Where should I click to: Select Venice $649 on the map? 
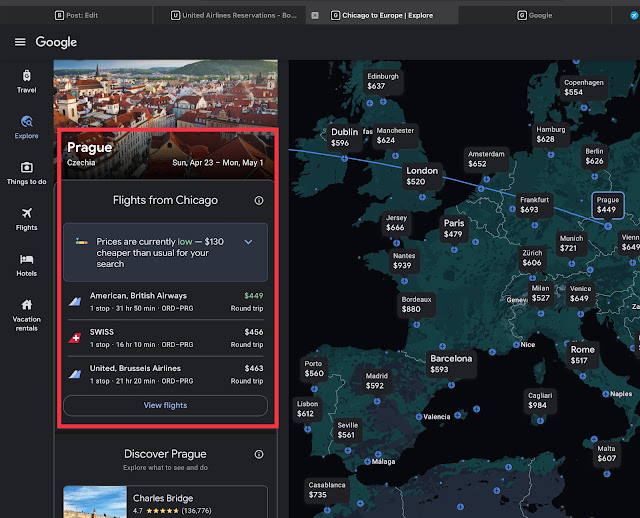[x=580, y=293]
